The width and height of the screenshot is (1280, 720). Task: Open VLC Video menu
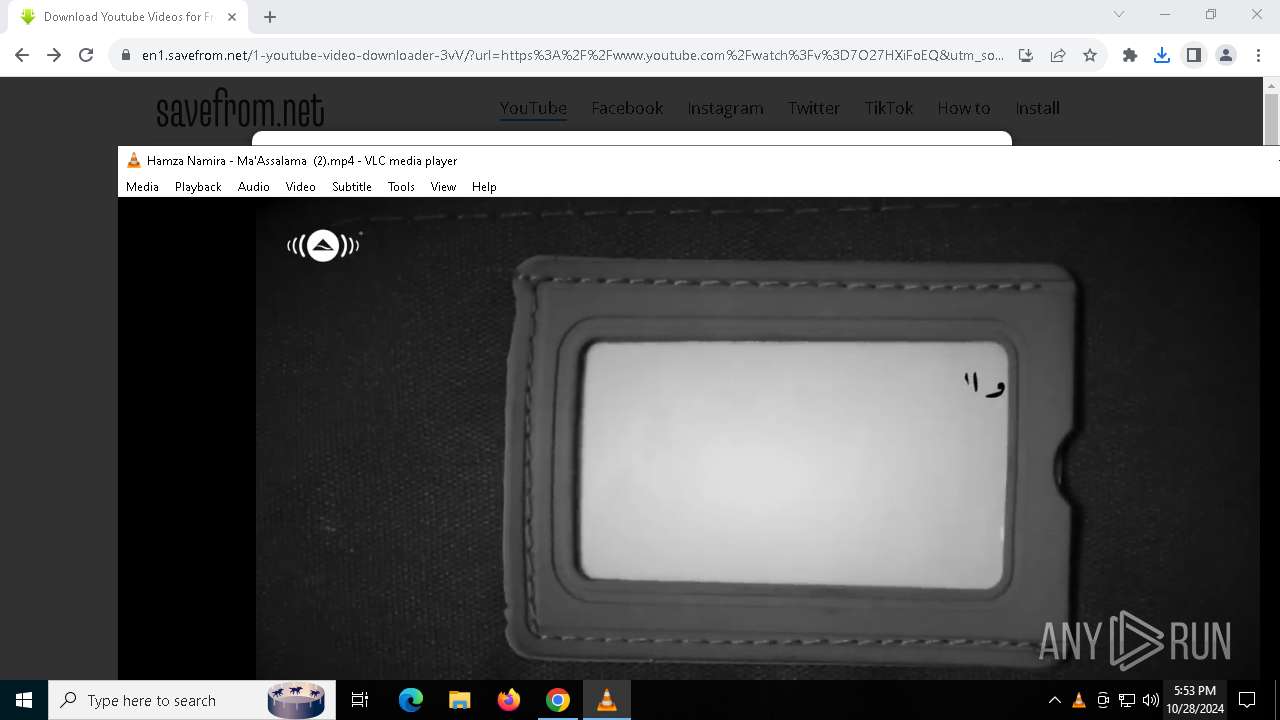pyautogui.click(x=300, y=187)
